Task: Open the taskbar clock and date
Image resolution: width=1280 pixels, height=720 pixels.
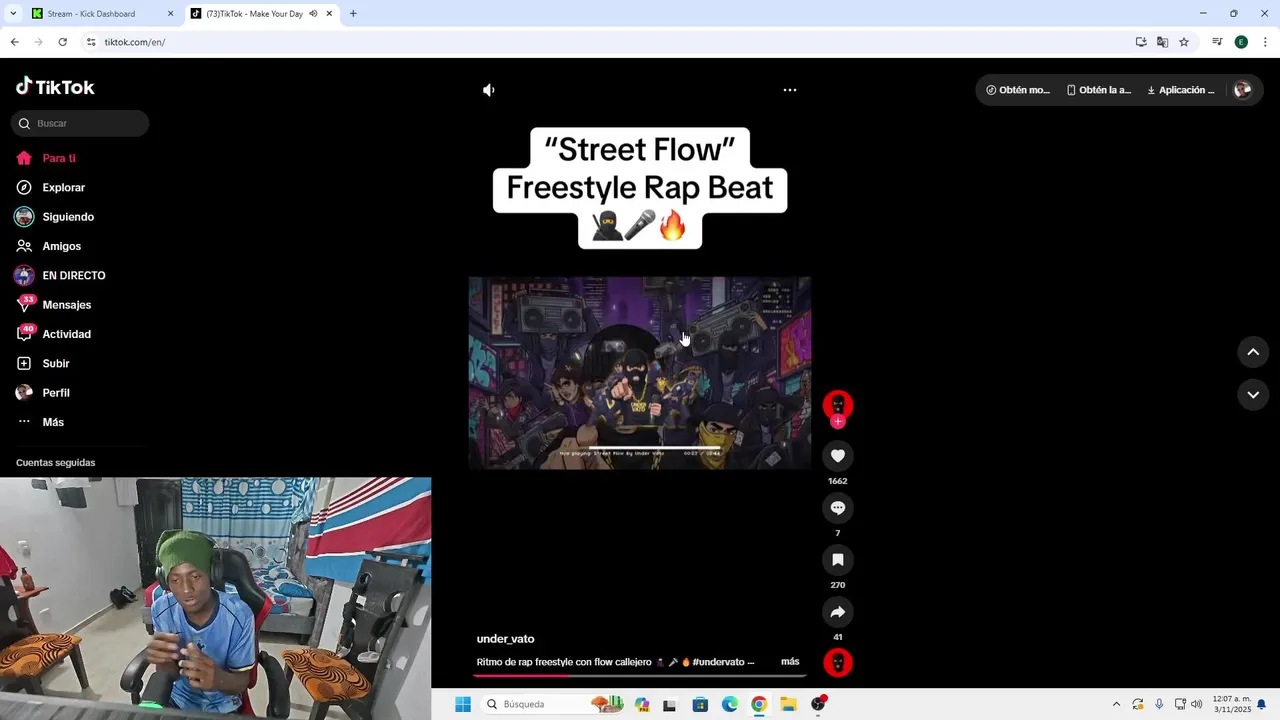Action: pyautogui.click(x=1232, y=704)
